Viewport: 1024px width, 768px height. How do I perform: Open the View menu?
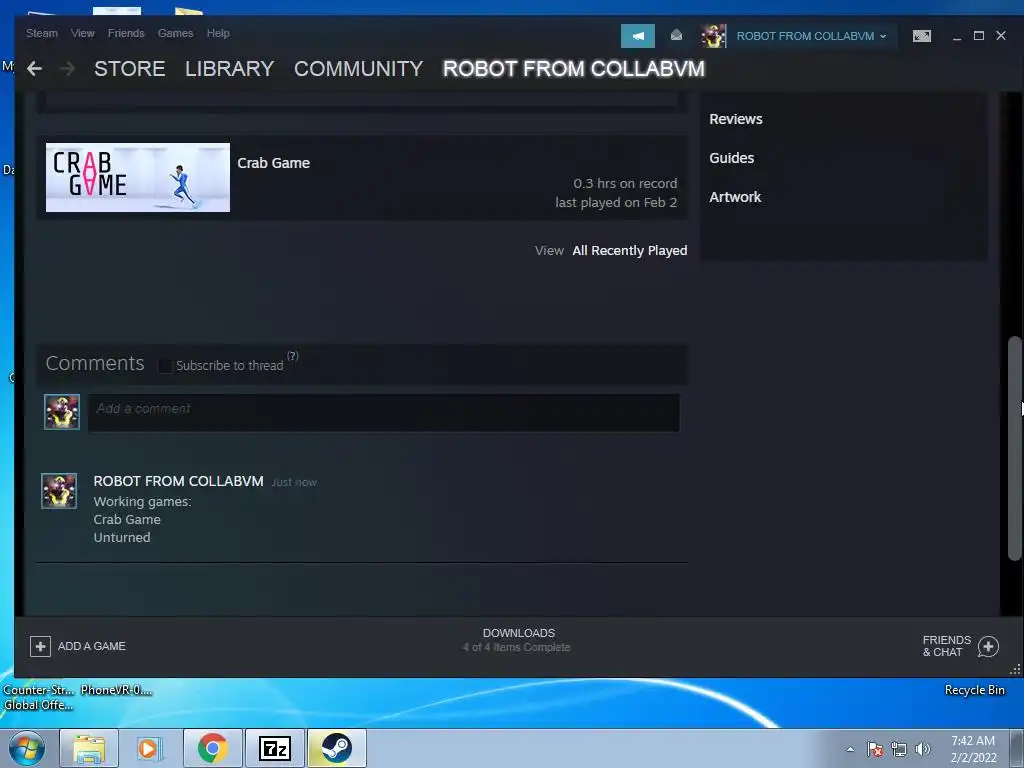[83, 33]
